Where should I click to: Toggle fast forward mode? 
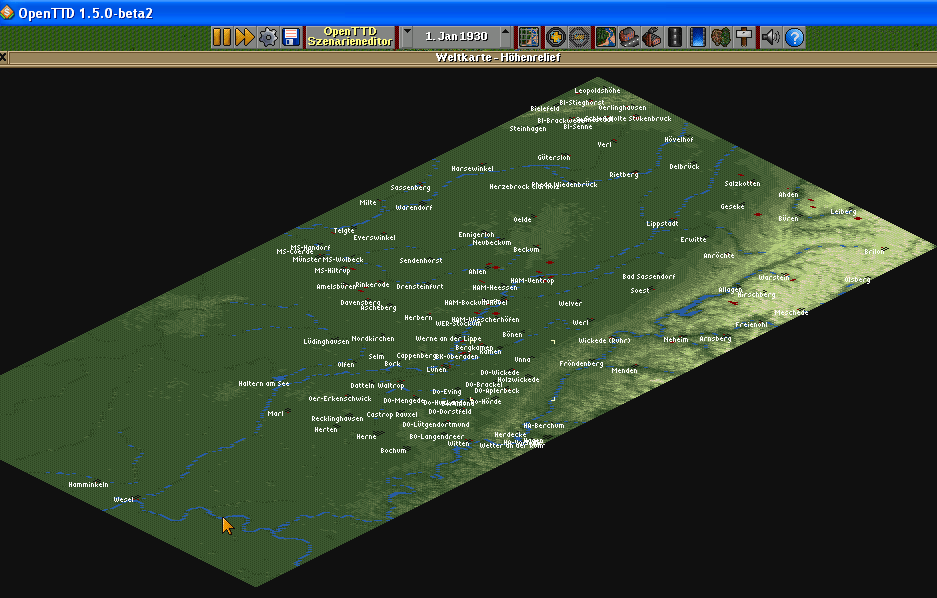point(244,37)
